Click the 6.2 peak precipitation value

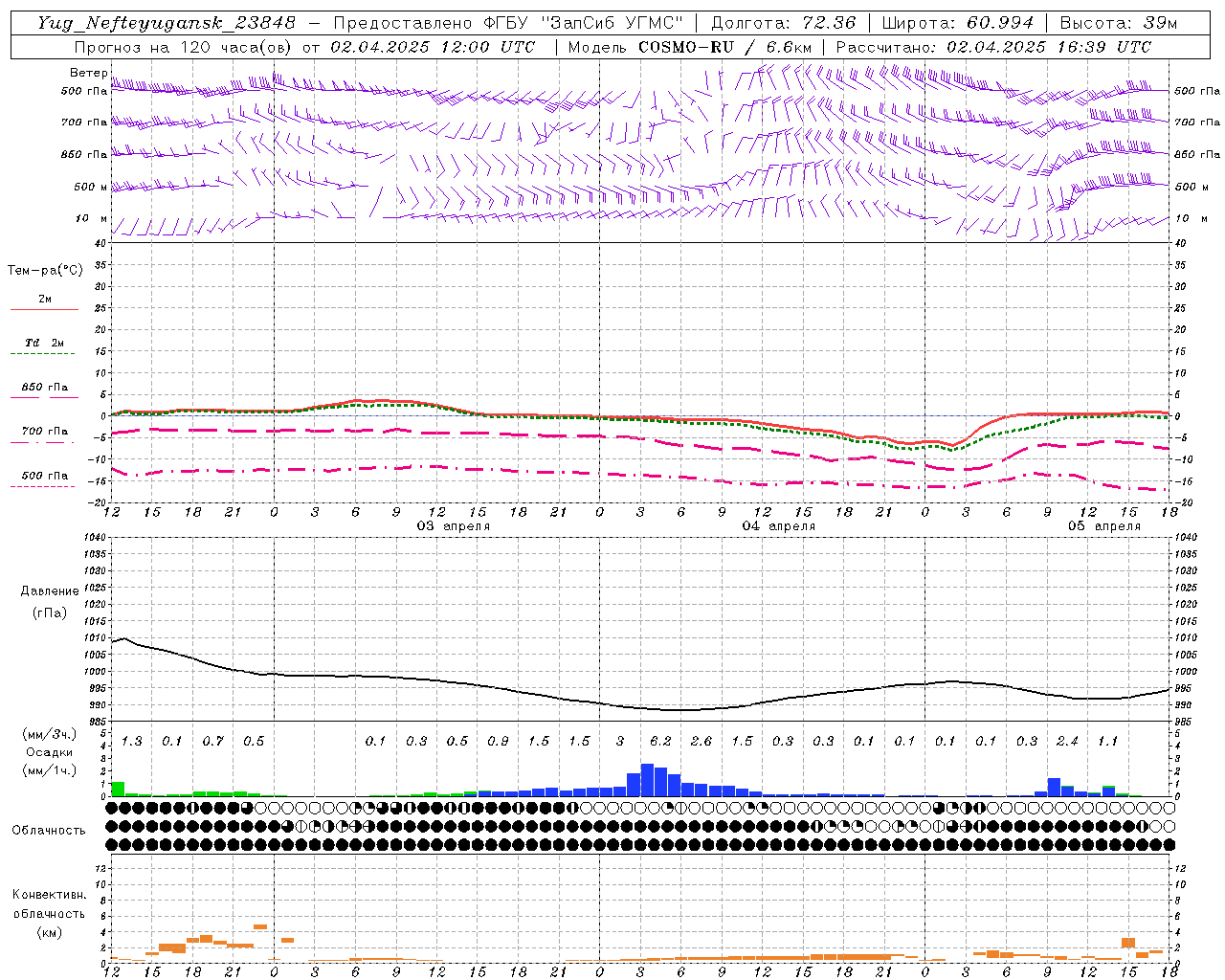(660, 741)
